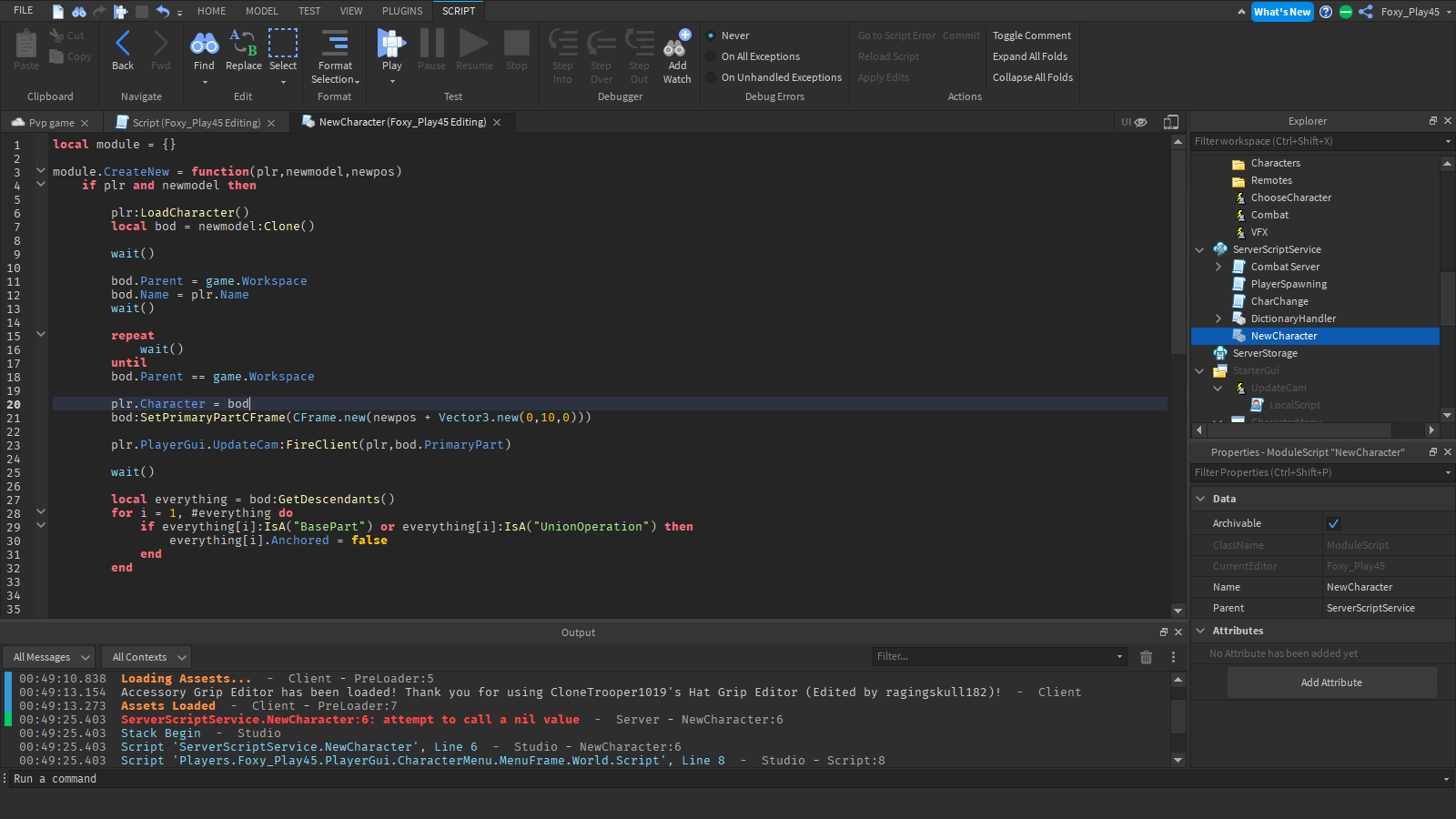Open the Replace tool
This screenshot has height=819, width=1456.
pyautogui.click(x=243, y=45)
